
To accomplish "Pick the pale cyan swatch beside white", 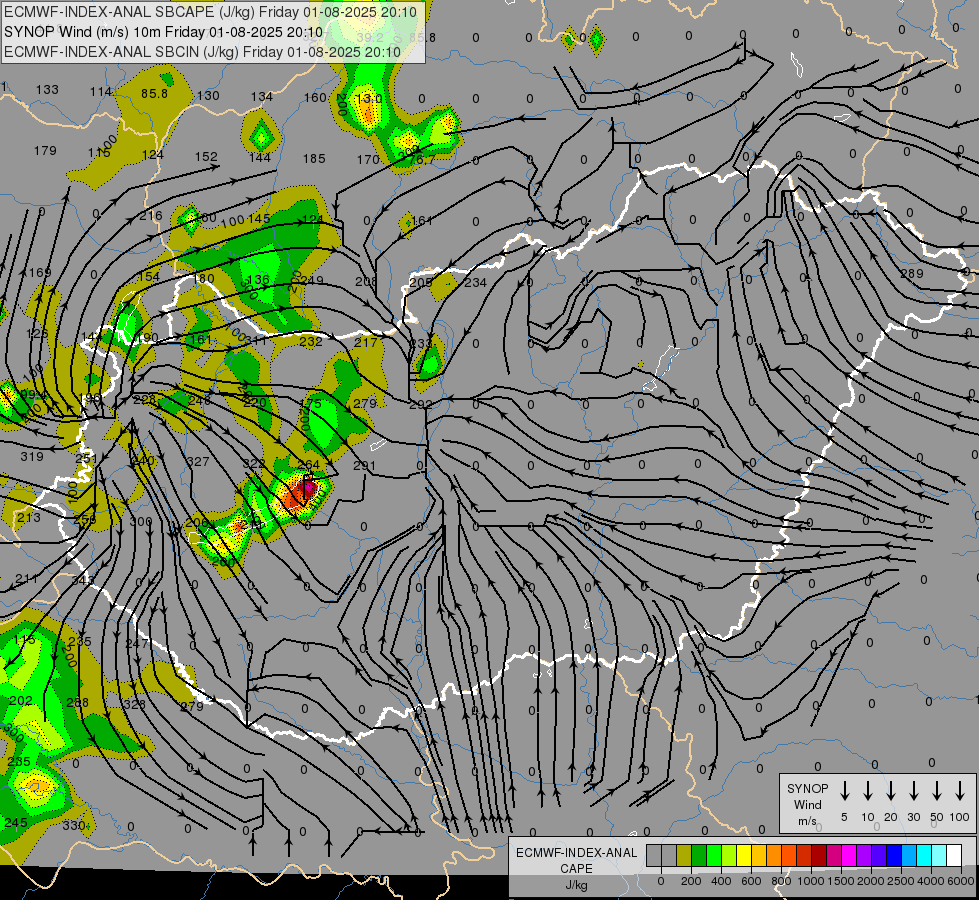I will [x=939, y=856].
